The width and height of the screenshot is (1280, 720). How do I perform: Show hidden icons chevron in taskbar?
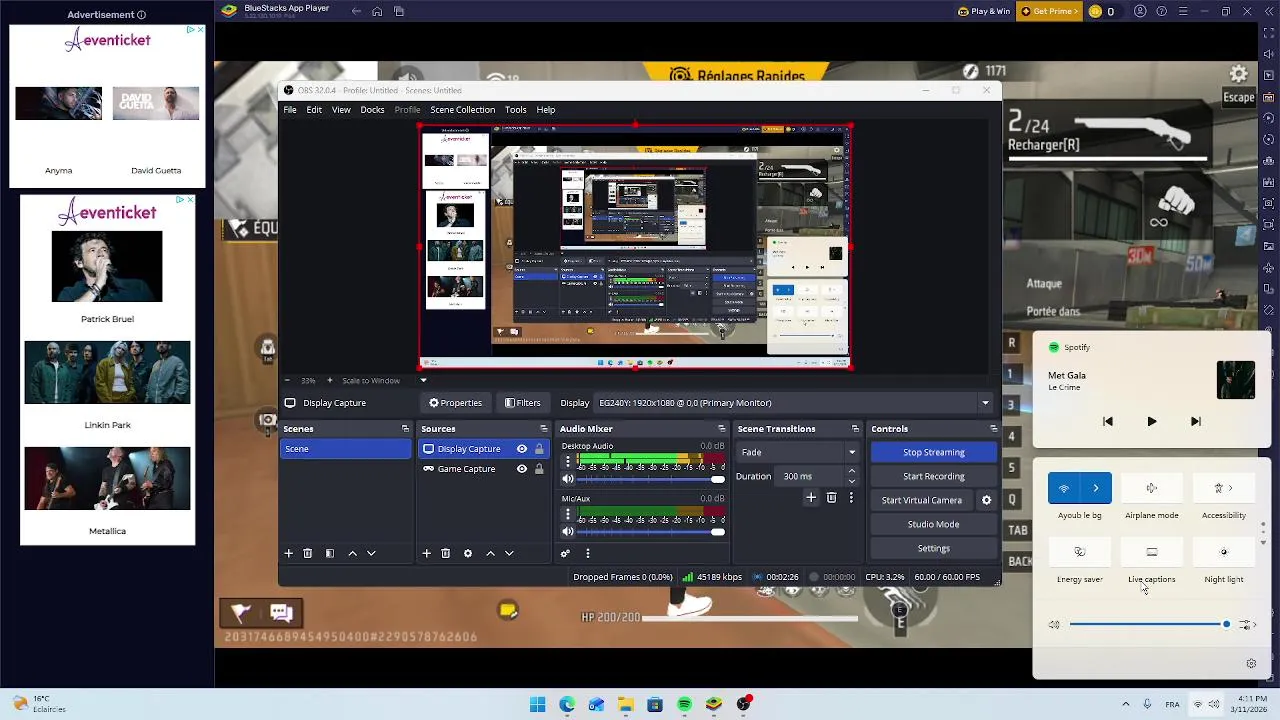tap(1125, 705)
